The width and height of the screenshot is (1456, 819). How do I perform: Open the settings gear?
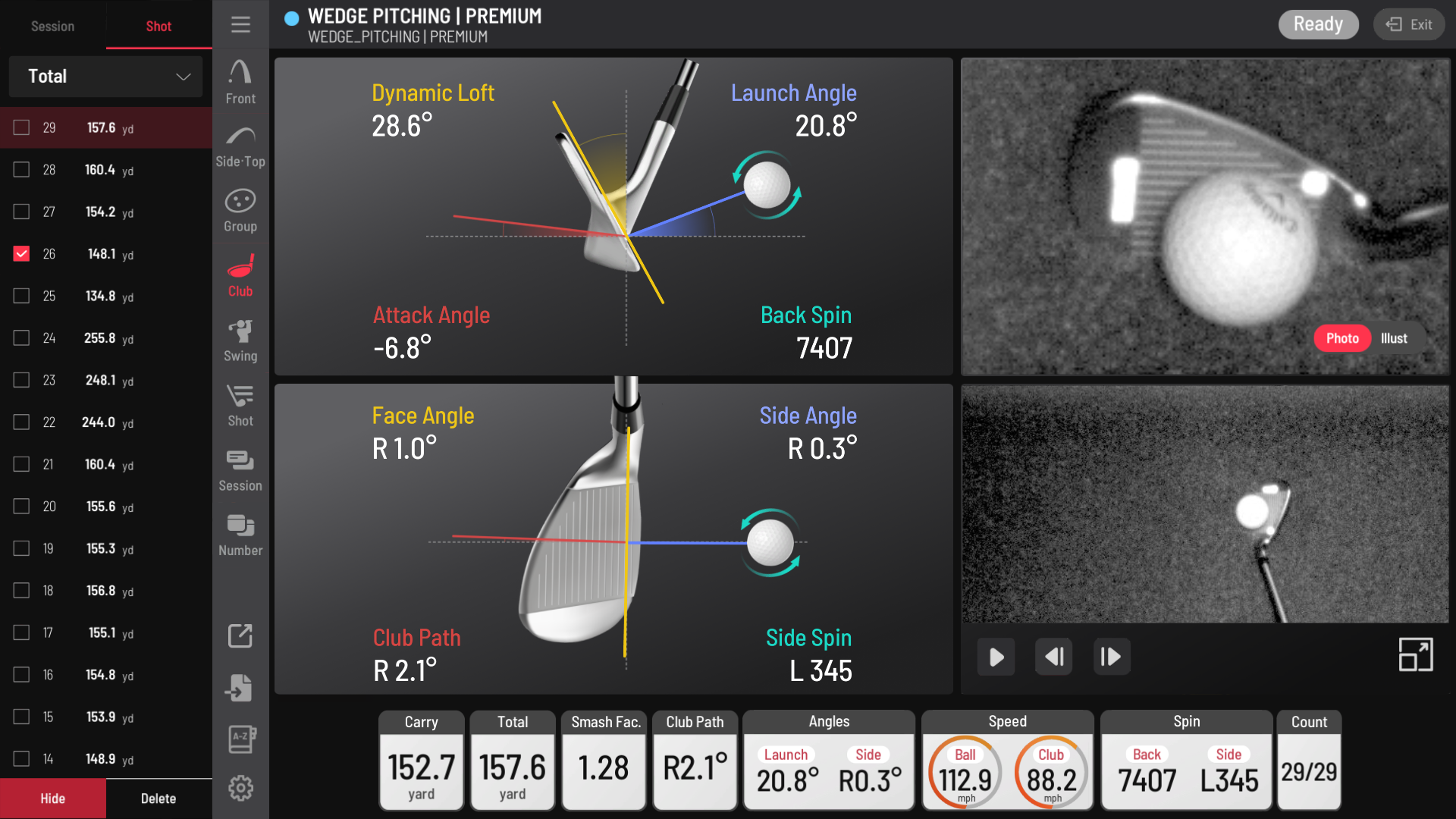point(240,789)
